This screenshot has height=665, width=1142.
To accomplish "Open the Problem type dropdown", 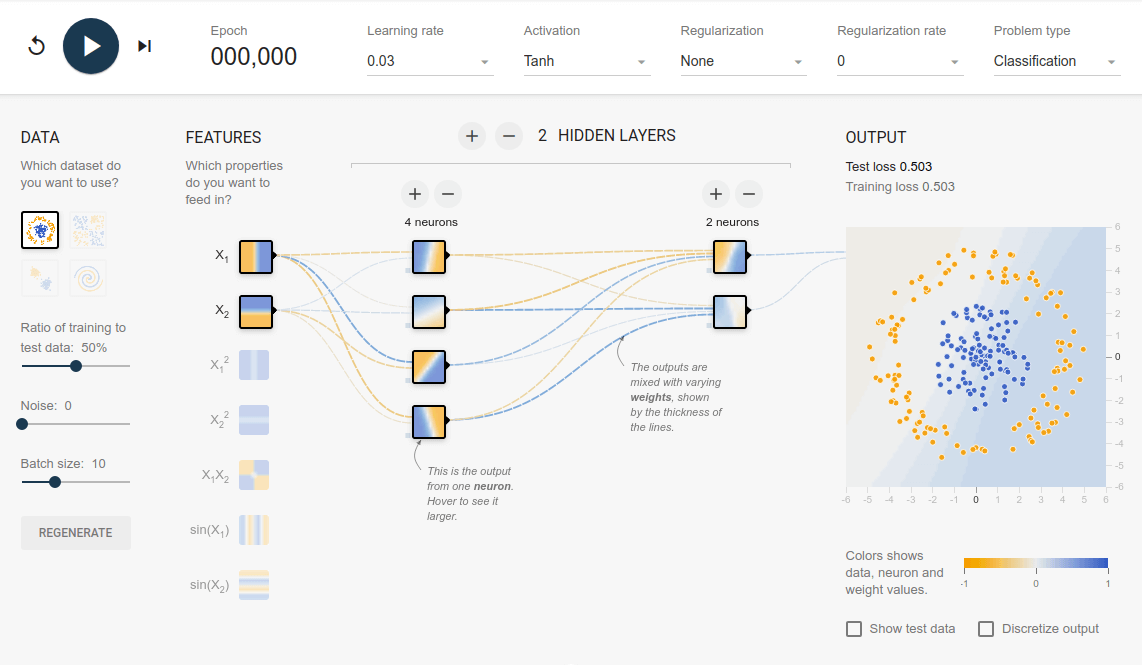I will pos(1056,61).
